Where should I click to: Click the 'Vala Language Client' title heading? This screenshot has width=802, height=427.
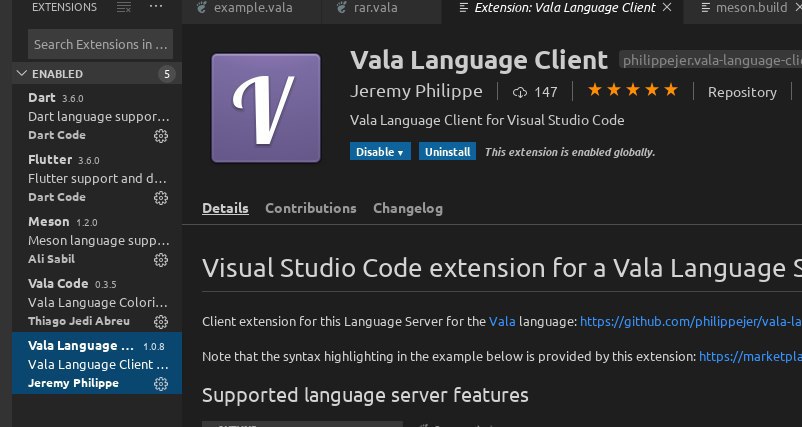pyautogui.click(x=479, y=60)
